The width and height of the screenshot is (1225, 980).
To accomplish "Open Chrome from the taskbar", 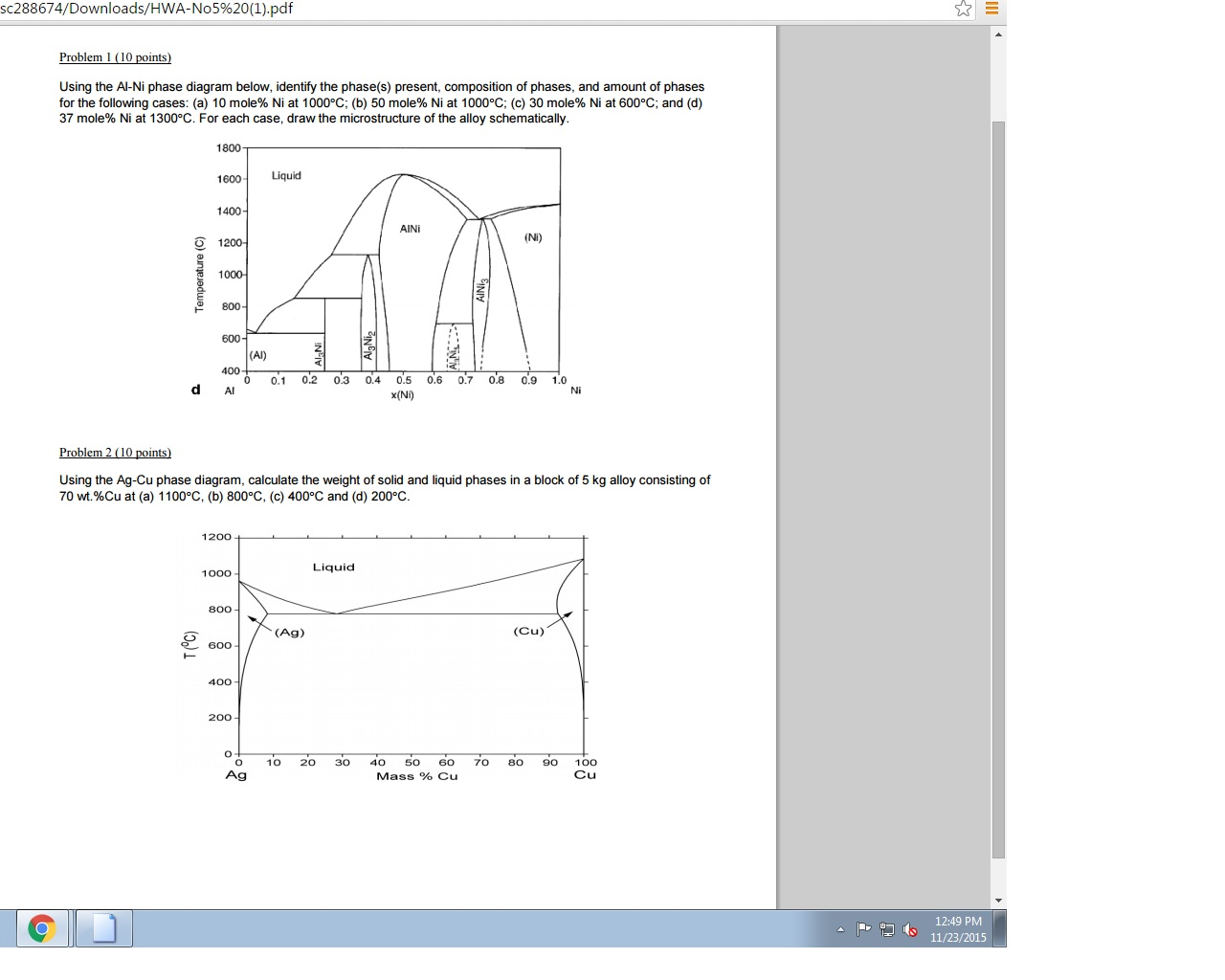I will click(41, 928).
